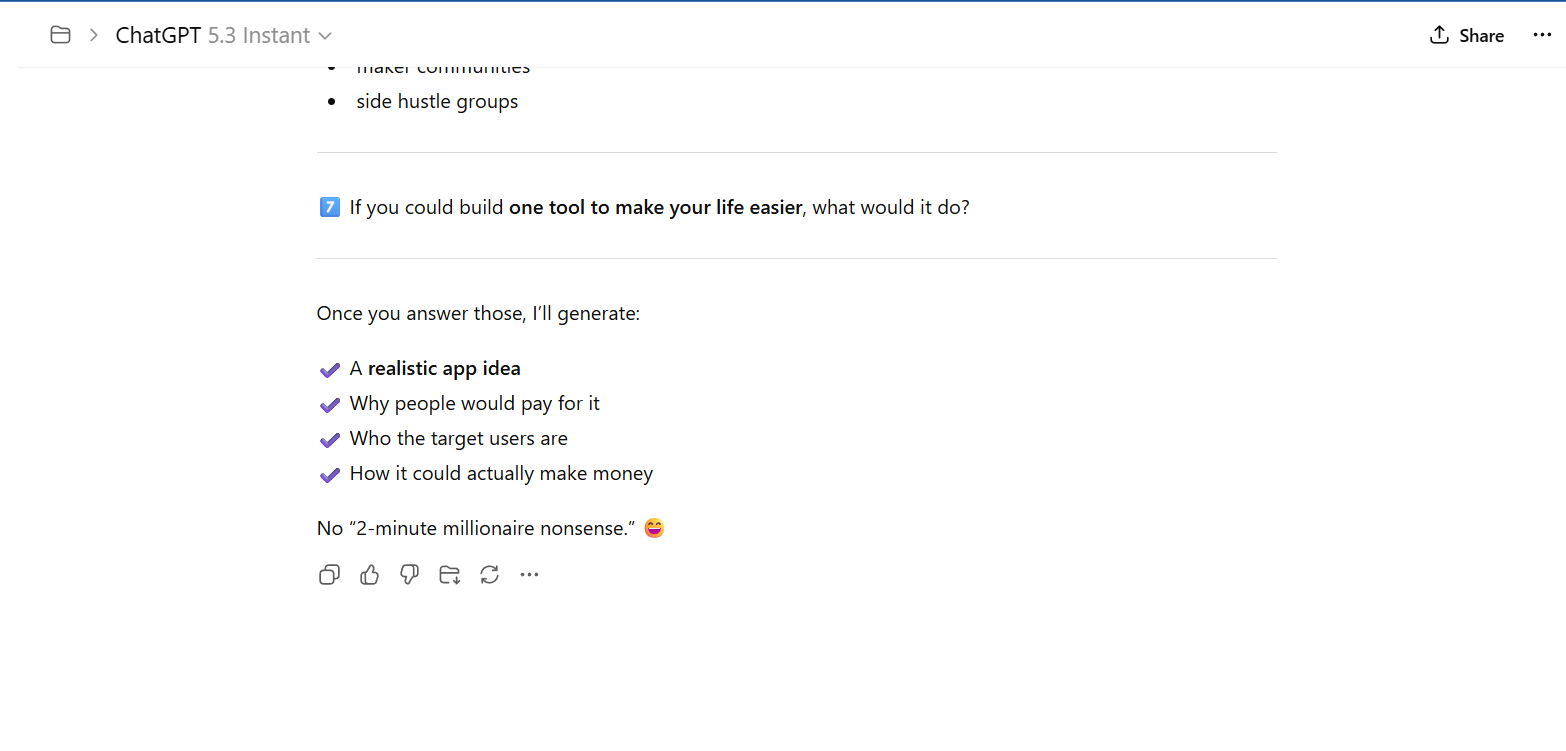Give the response a thumbs down
This screenshot has height=751, width=1566.
coord(409,574)
